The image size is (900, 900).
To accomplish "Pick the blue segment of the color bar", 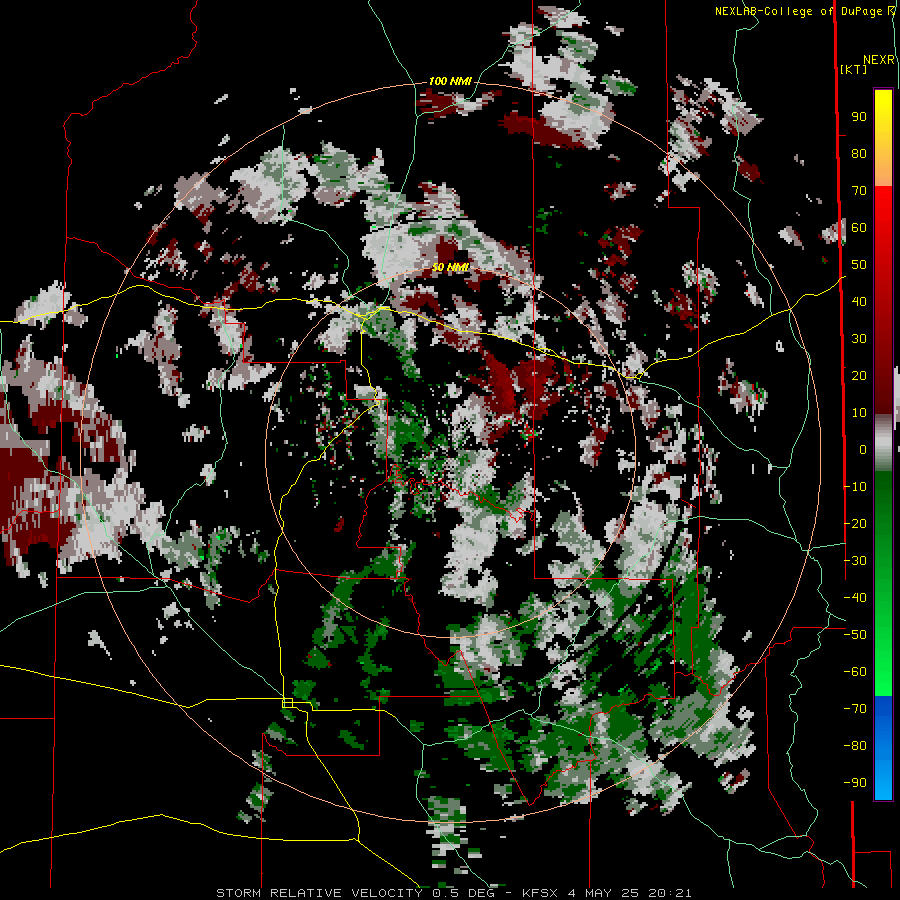I will pyautogui.click(x=883, y=747).
